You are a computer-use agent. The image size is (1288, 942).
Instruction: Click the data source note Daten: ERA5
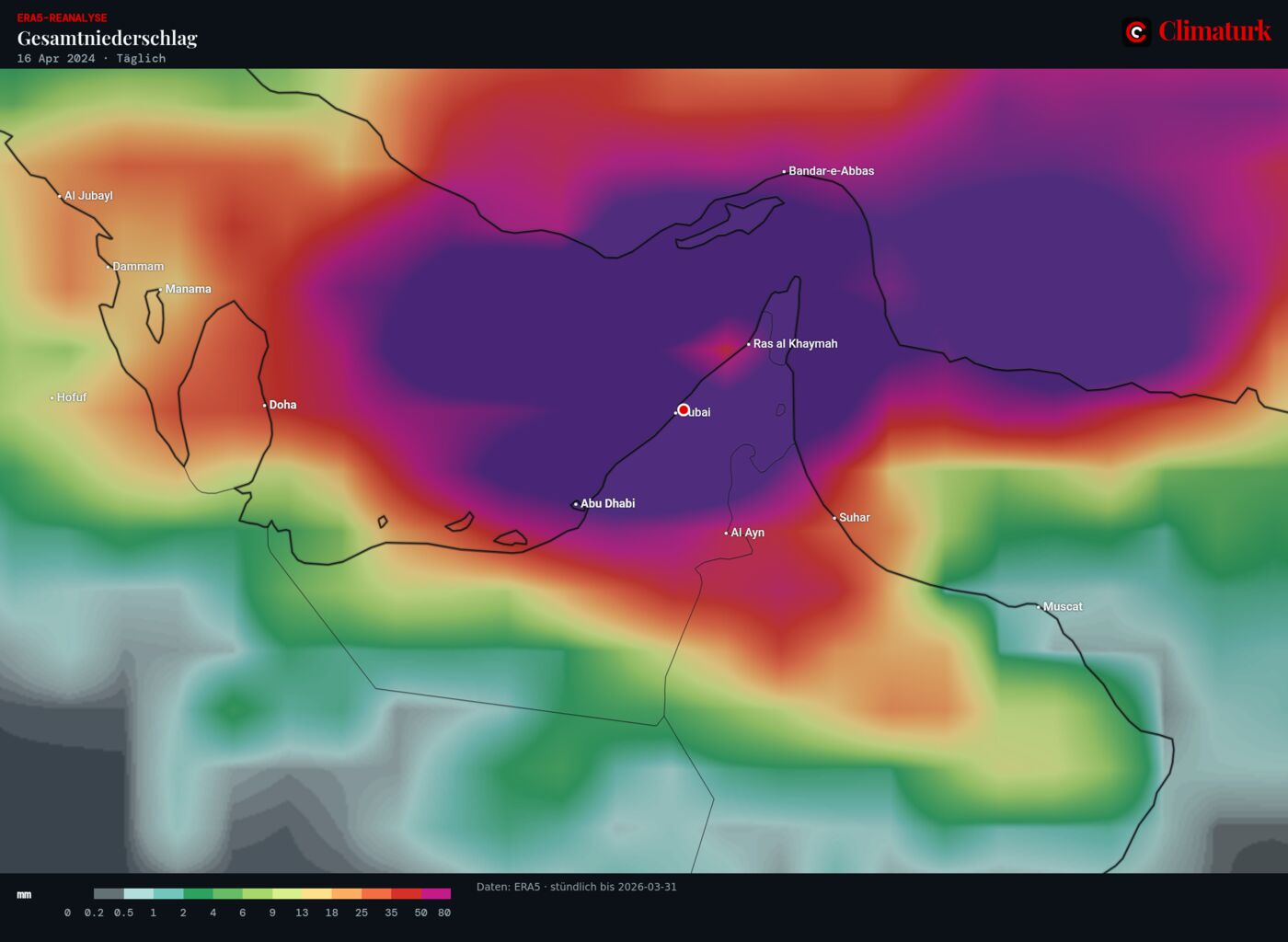click(x=576, y=887)
